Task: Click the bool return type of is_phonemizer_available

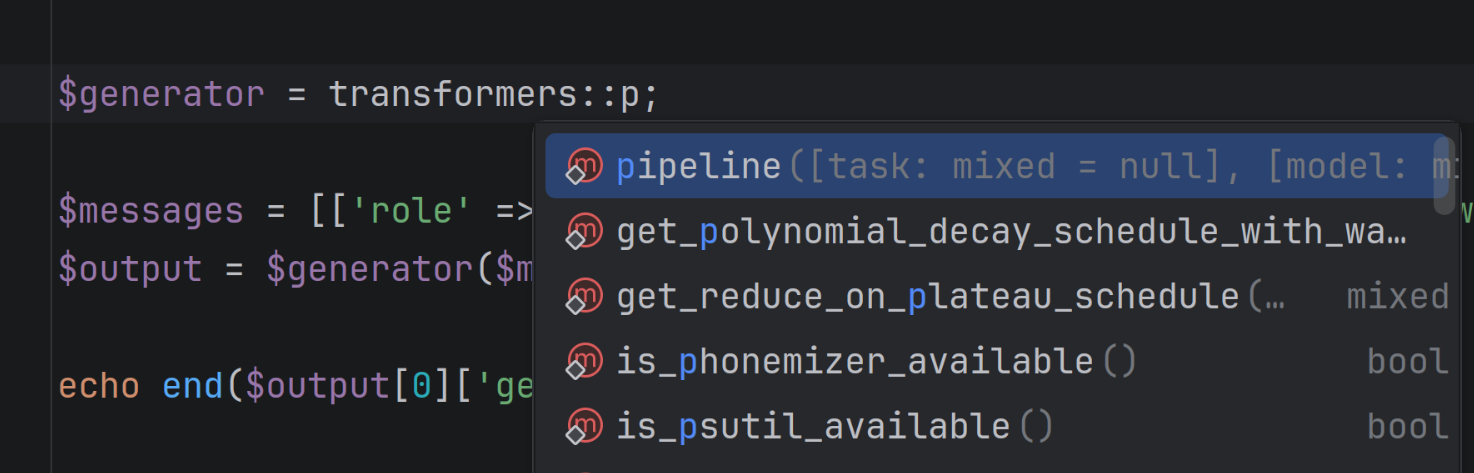Action: point(1408,362)
